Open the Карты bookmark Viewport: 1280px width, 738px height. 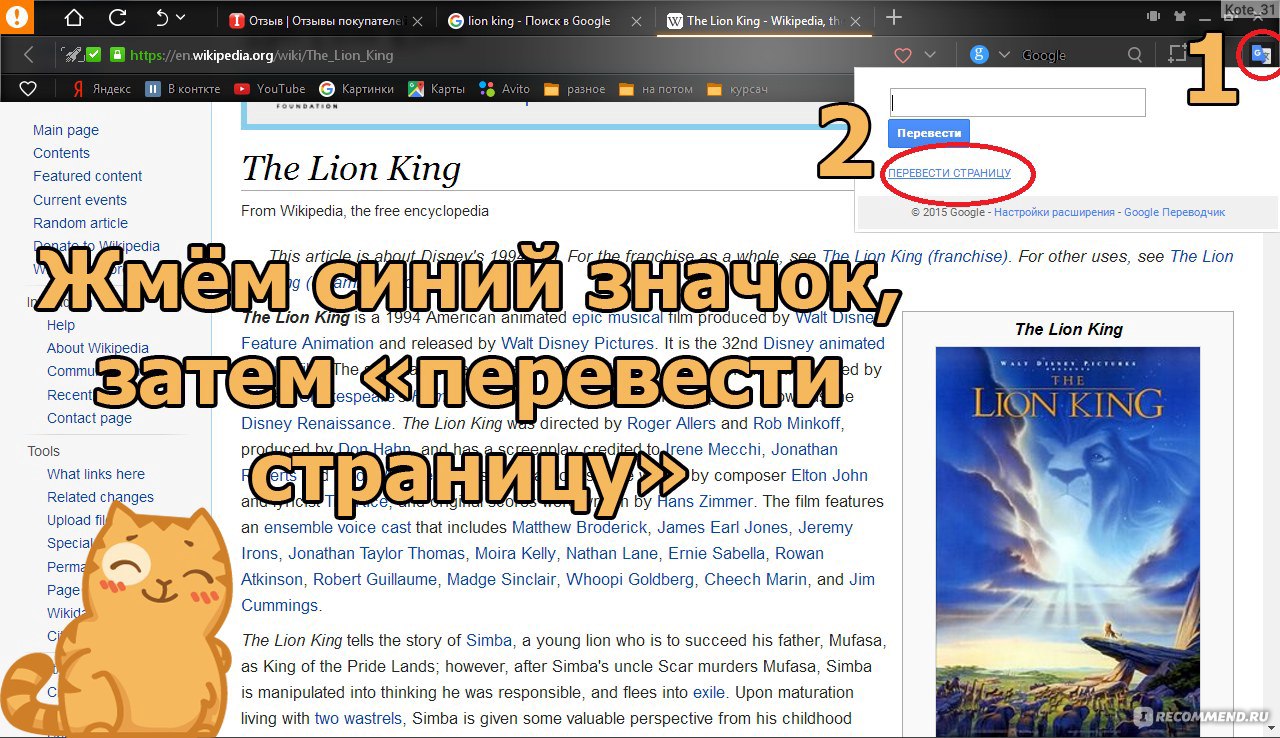coord(436,89)
